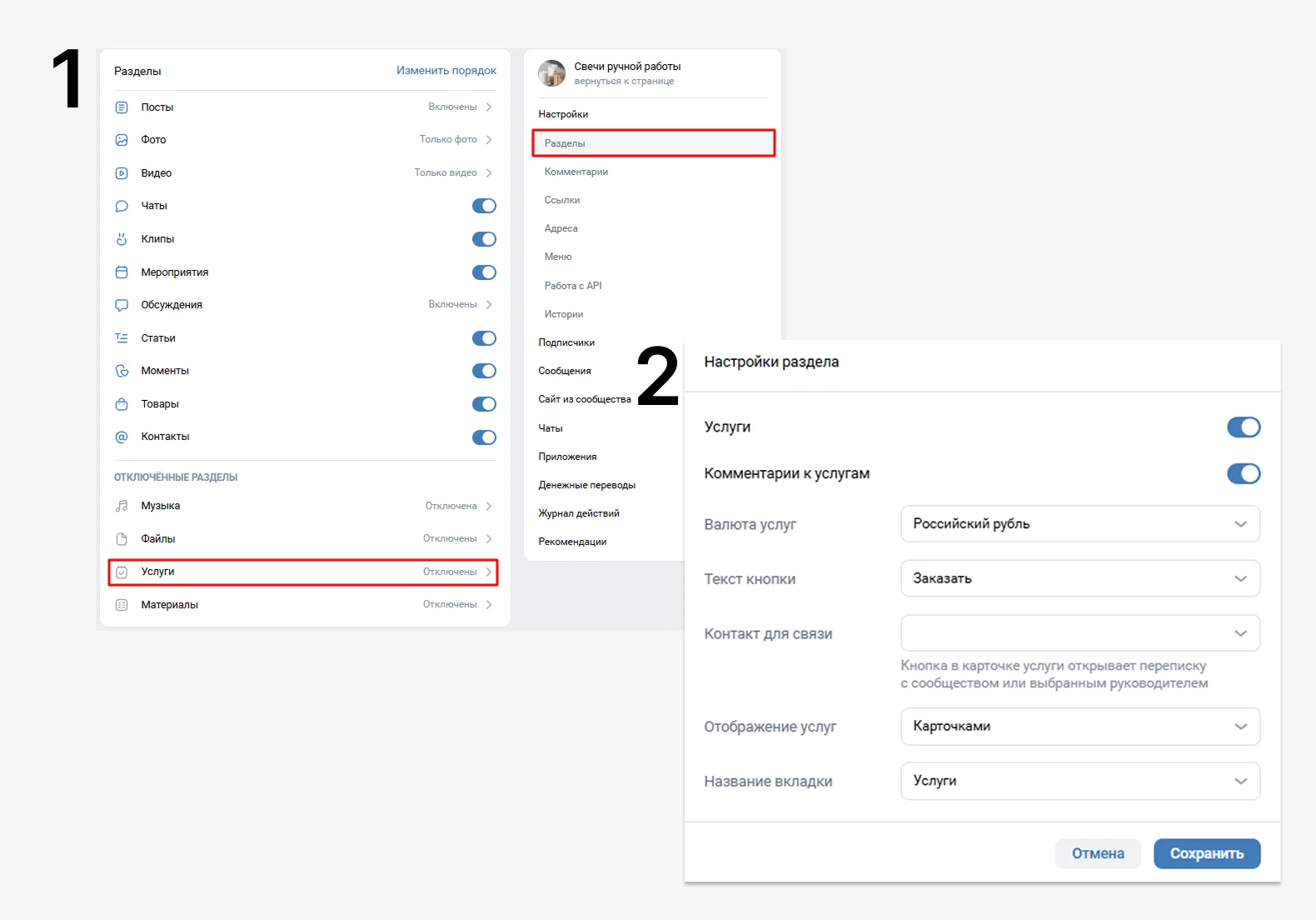Click the Посты section icon

[122, 107]
